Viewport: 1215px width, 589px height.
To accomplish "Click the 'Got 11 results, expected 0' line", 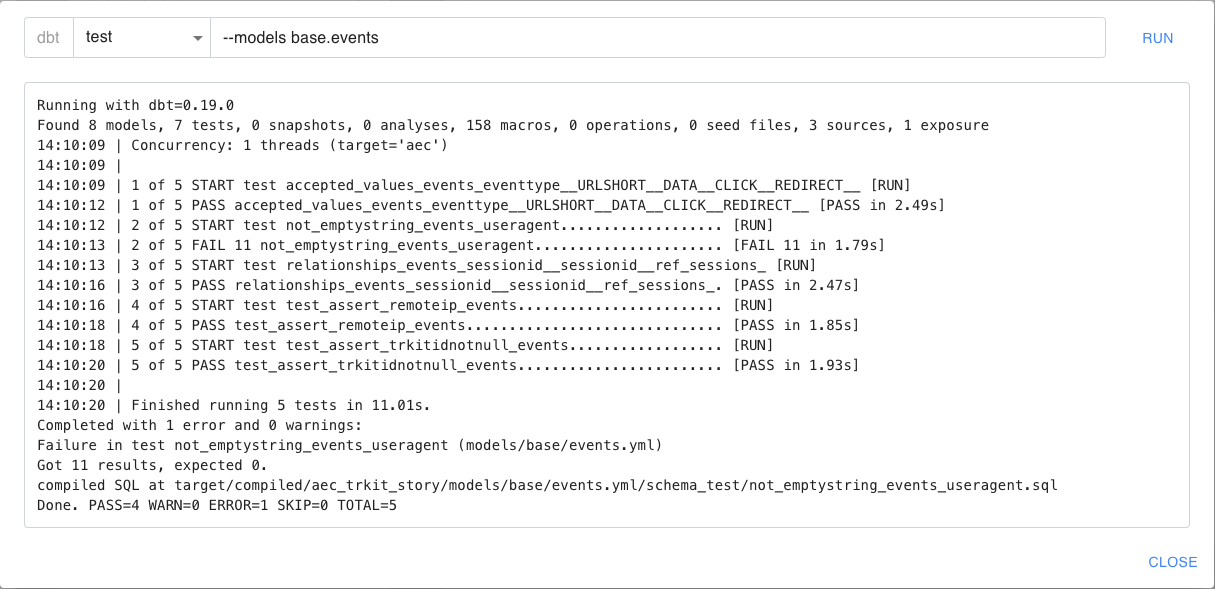I will (152, 465).
